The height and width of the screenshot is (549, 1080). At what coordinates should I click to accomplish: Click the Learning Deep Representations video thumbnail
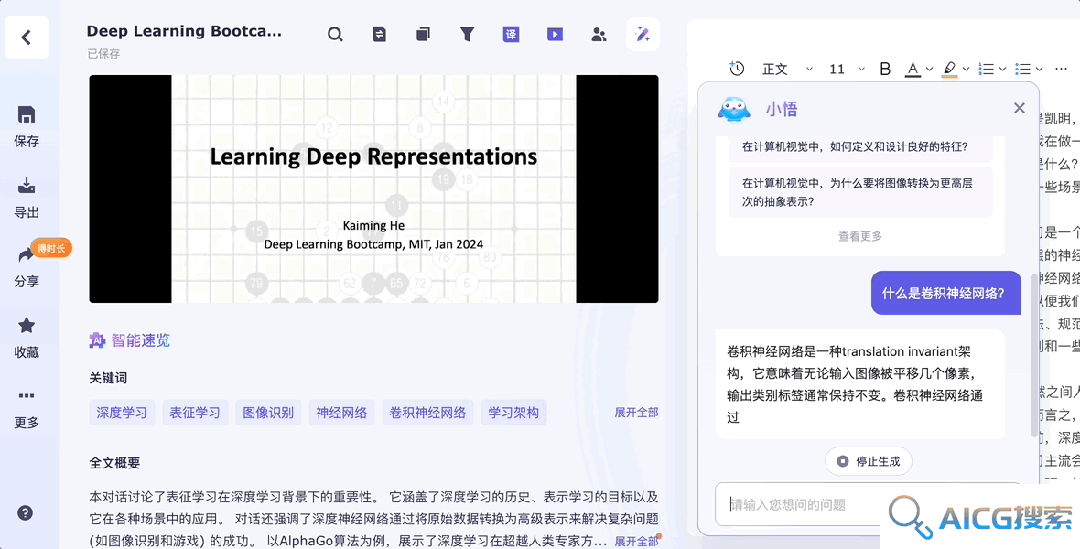[374, 189]
